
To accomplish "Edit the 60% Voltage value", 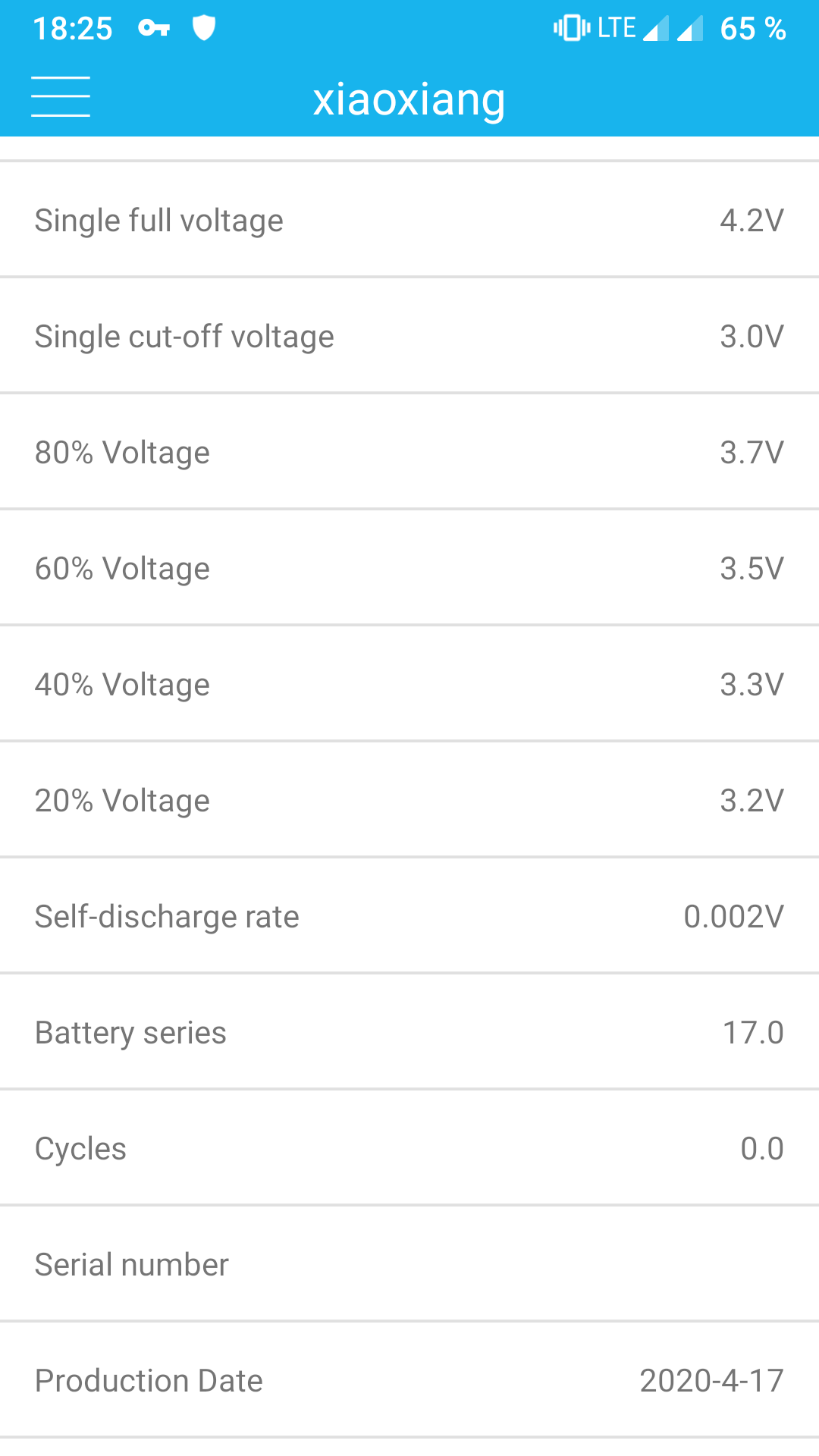I will click(751, 569).
